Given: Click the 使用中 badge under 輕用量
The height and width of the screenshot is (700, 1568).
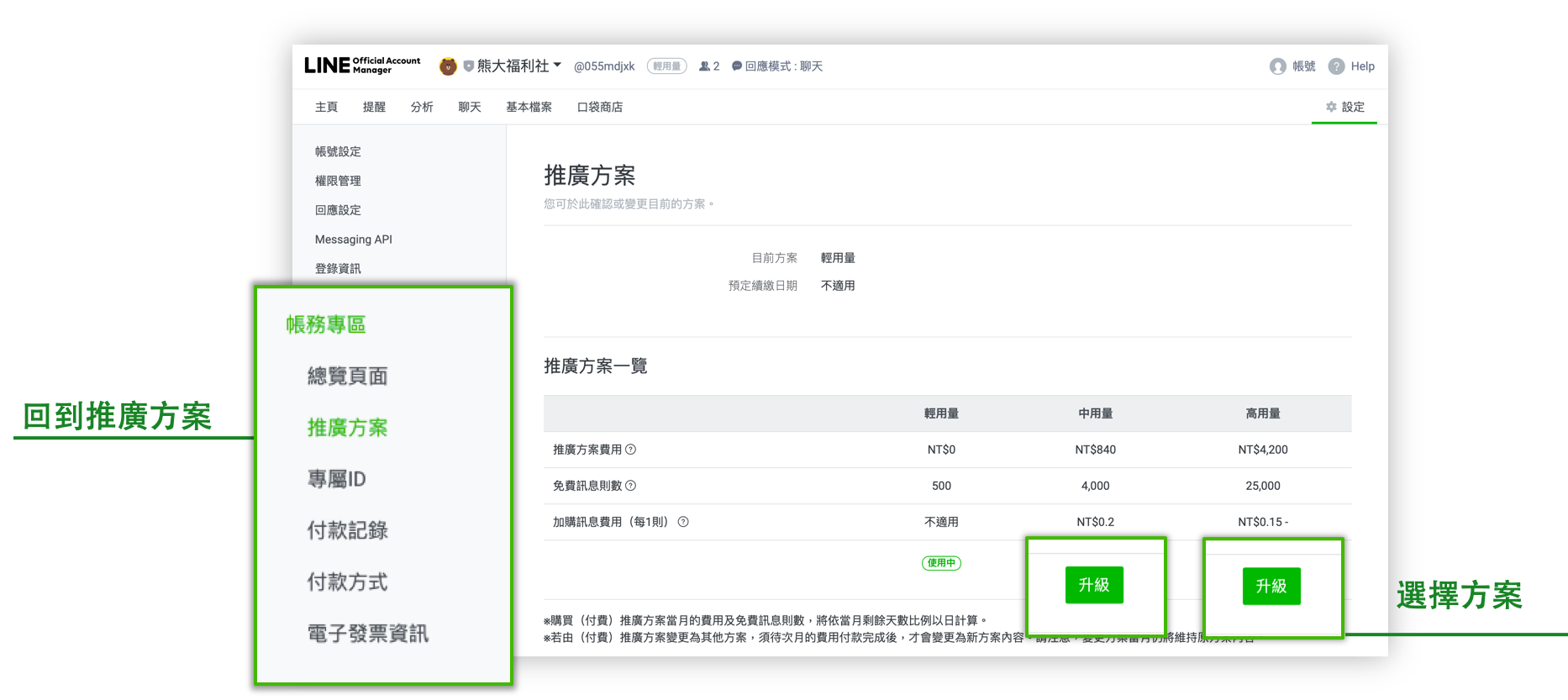Looking at the screenshot, I should pyautogui.click(x=941, y=563).
